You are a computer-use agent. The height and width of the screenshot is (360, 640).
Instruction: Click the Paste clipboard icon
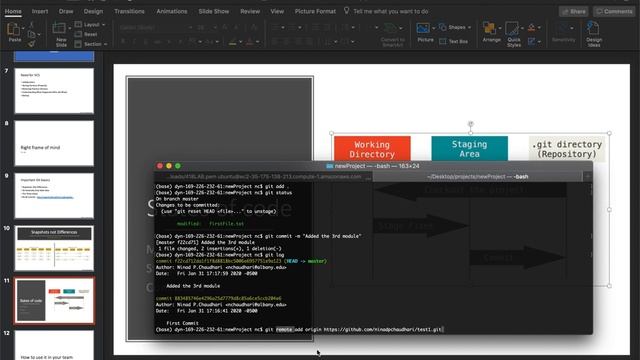[x=13, y=29]
